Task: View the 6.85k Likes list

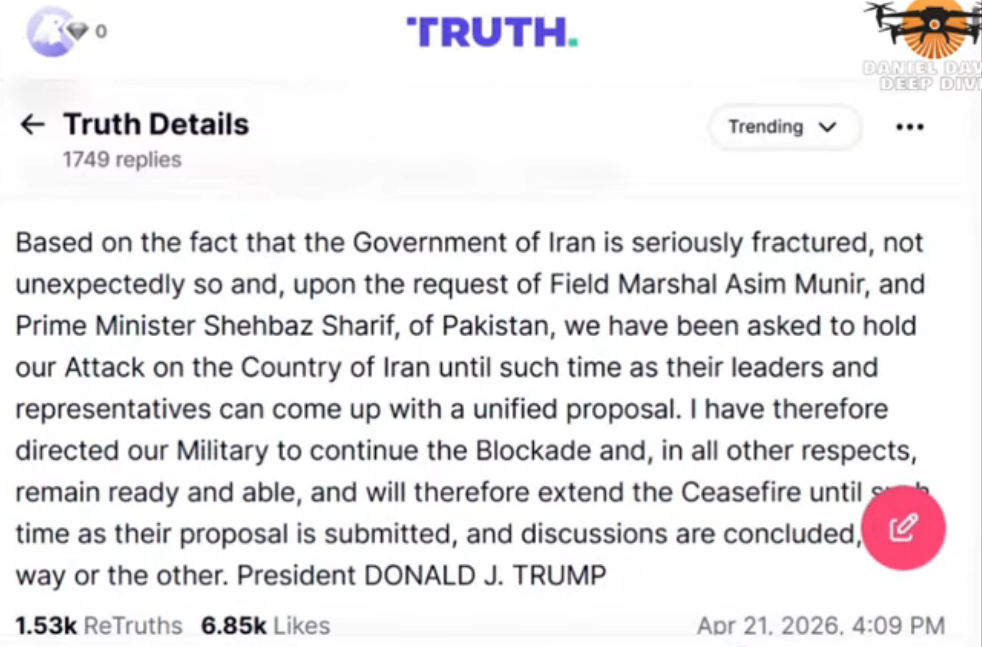Action: pyautogui.click(x=265, y=625)
